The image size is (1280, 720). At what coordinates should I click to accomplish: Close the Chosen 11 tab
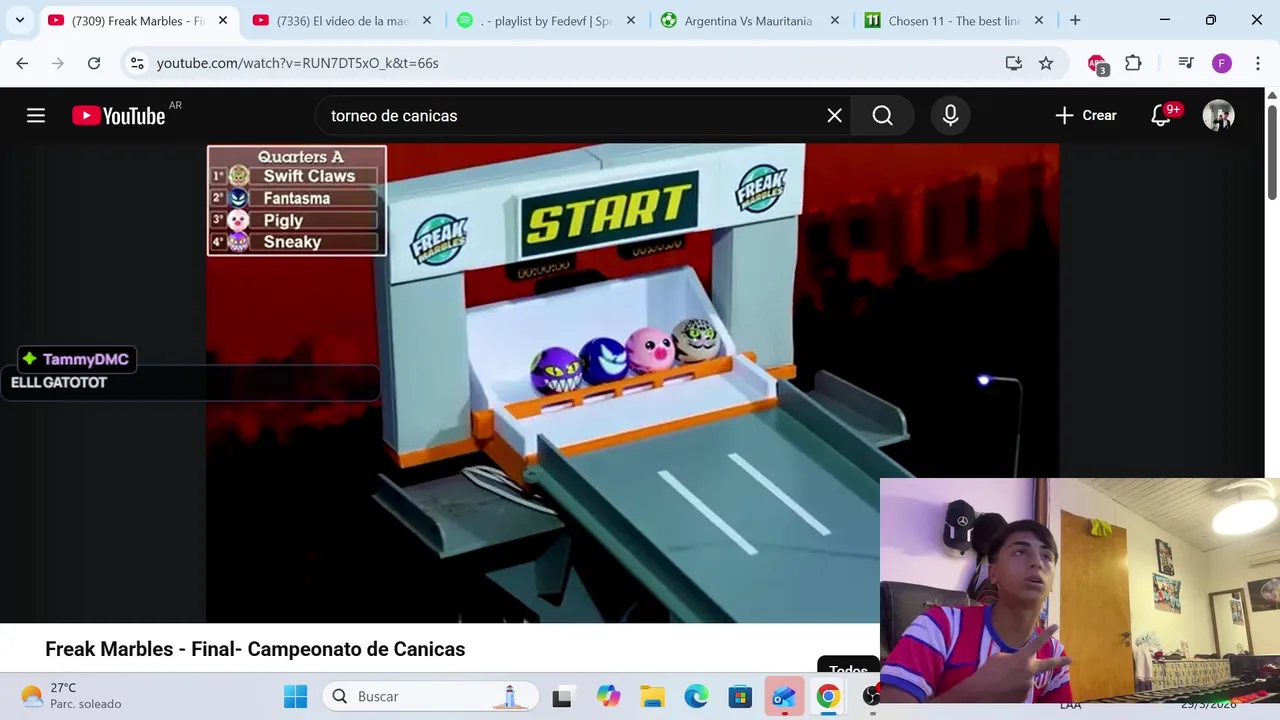[1038, 20]
